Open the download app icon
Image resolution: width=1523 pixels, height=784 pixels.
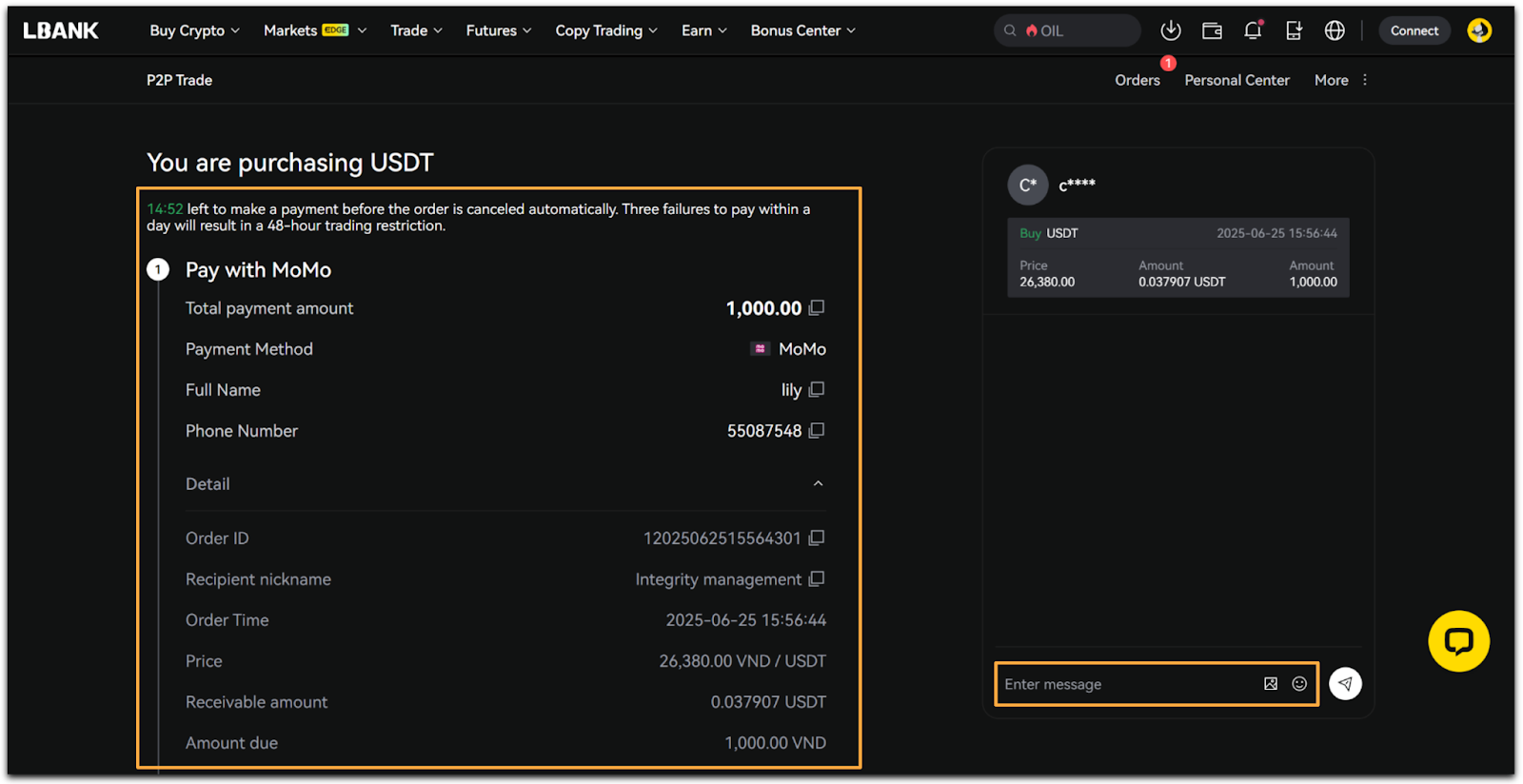(1171, 30)
